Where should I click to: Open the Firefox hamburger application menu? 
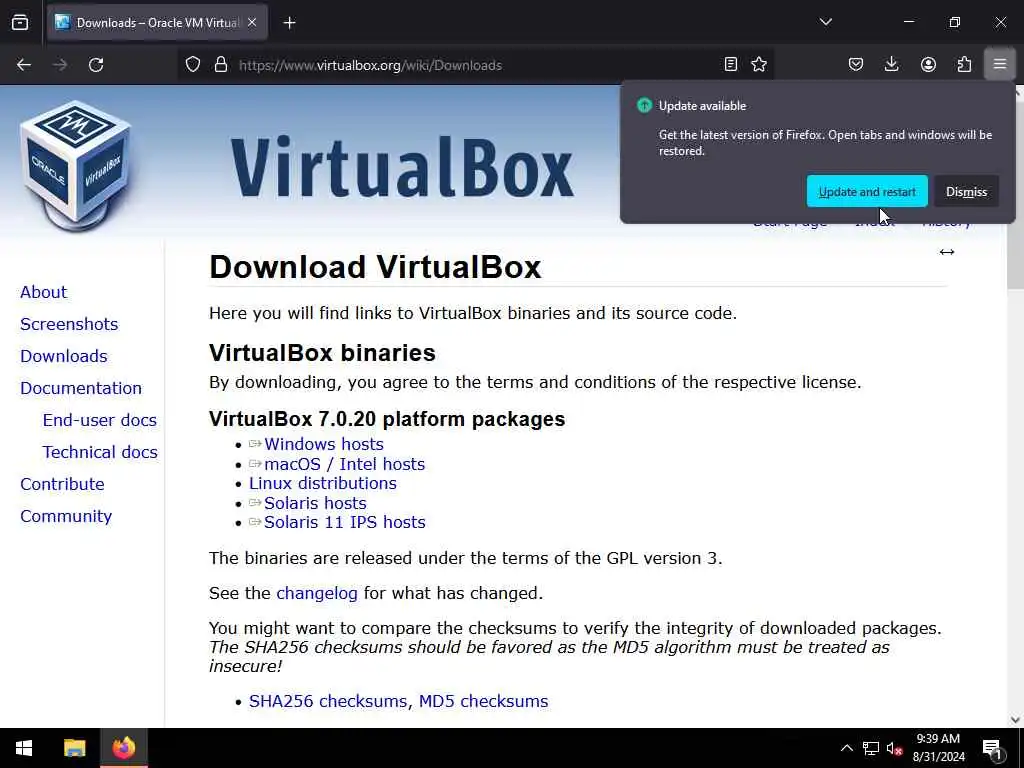(x=1000, y=64)
